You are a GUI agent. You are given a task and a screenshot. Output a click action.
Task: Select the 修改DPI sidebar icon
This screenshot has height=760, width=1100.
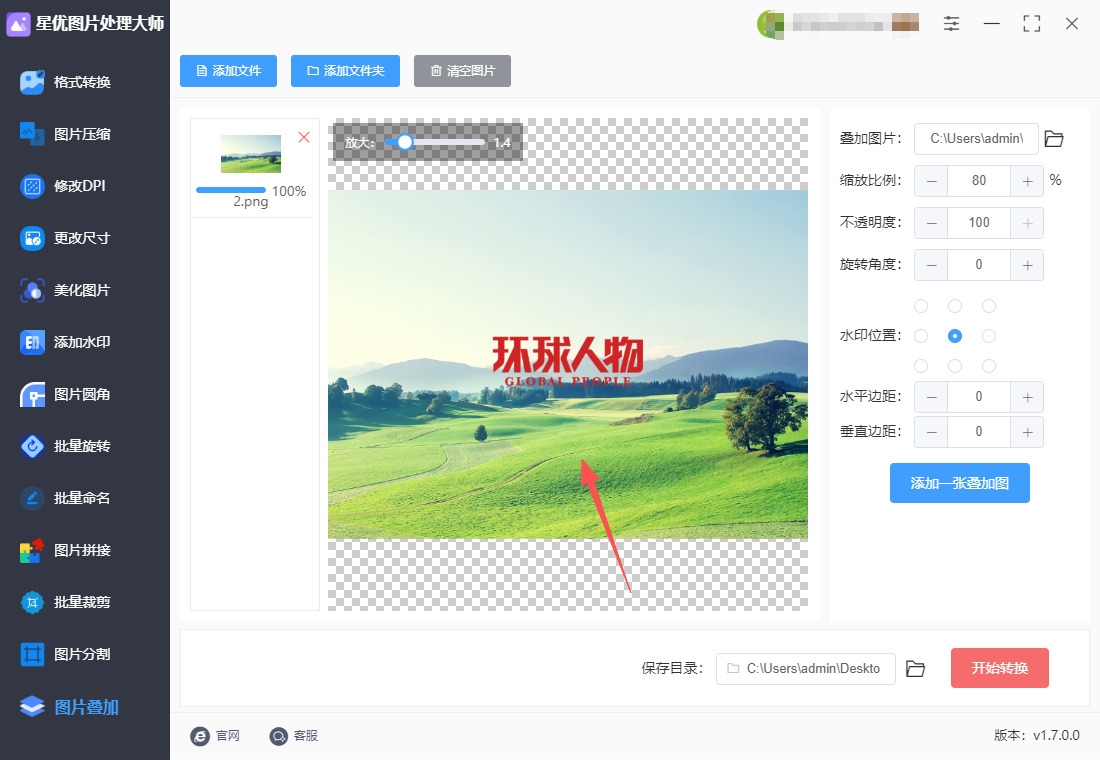click(32, 186)
